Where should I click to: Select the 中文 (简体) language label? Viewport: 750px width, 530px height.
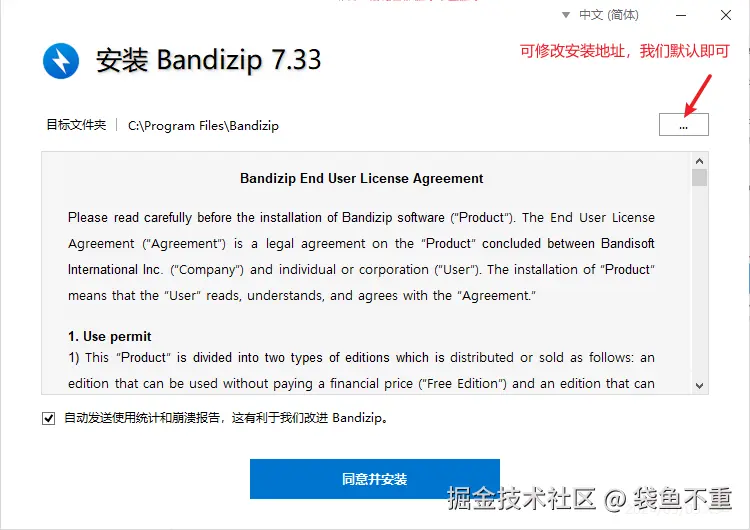pos(609,15)
